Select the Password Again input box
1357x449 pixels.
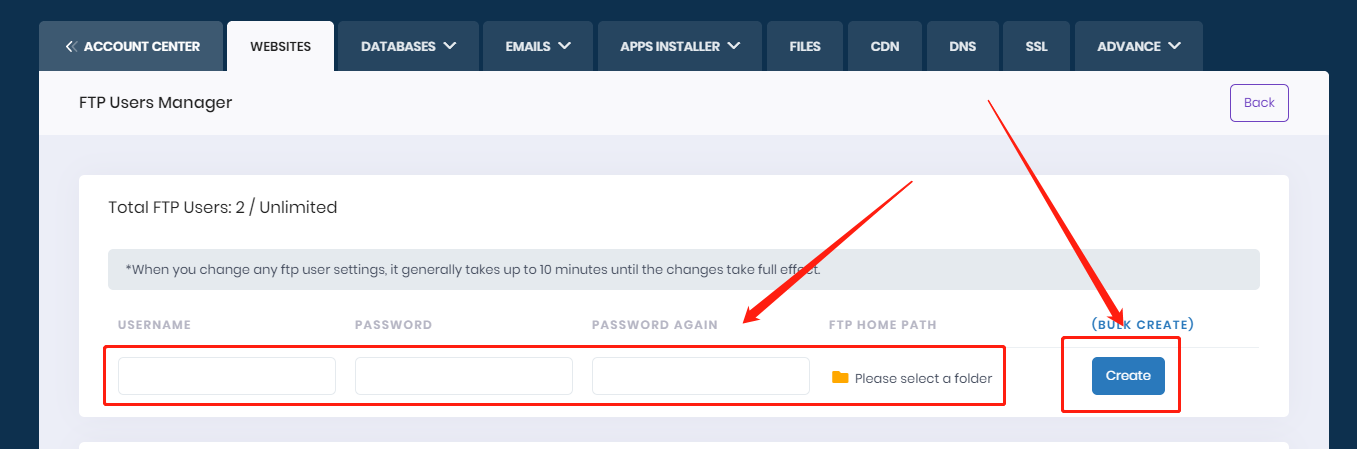click(x=700, y=376)
